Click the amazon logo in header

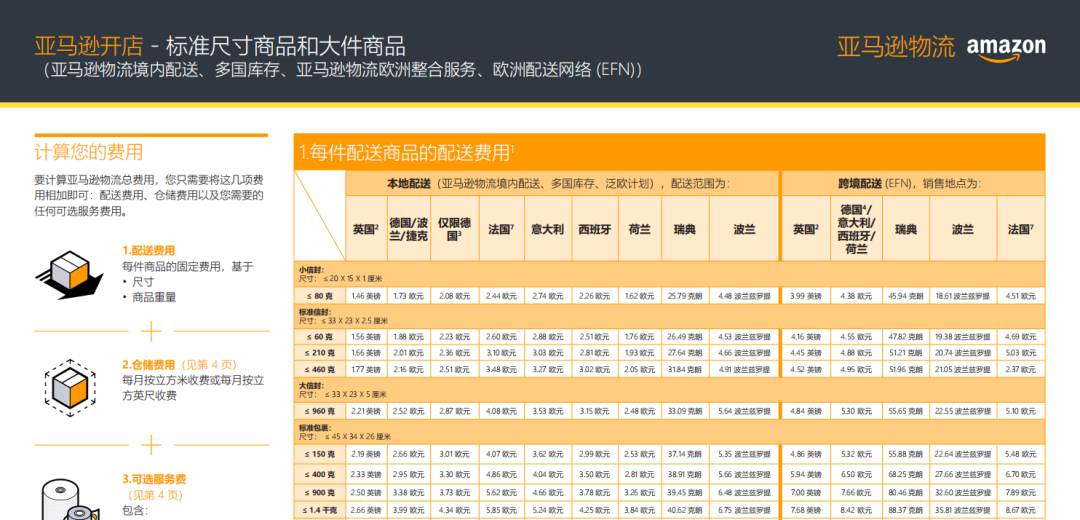(1006, 48)
